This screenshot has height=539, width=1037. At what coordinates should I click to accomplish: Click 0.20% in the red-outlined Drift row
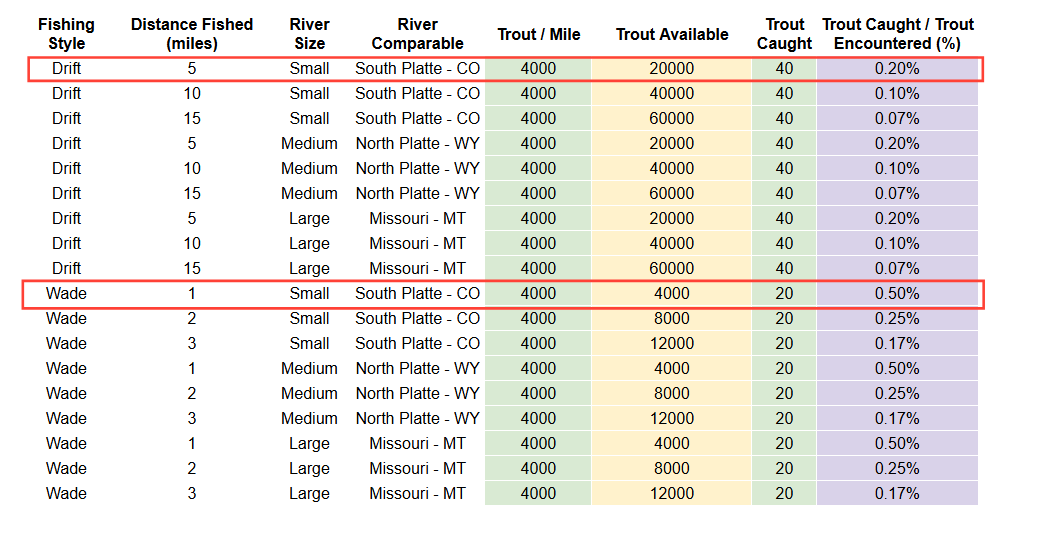coord(897,69)
